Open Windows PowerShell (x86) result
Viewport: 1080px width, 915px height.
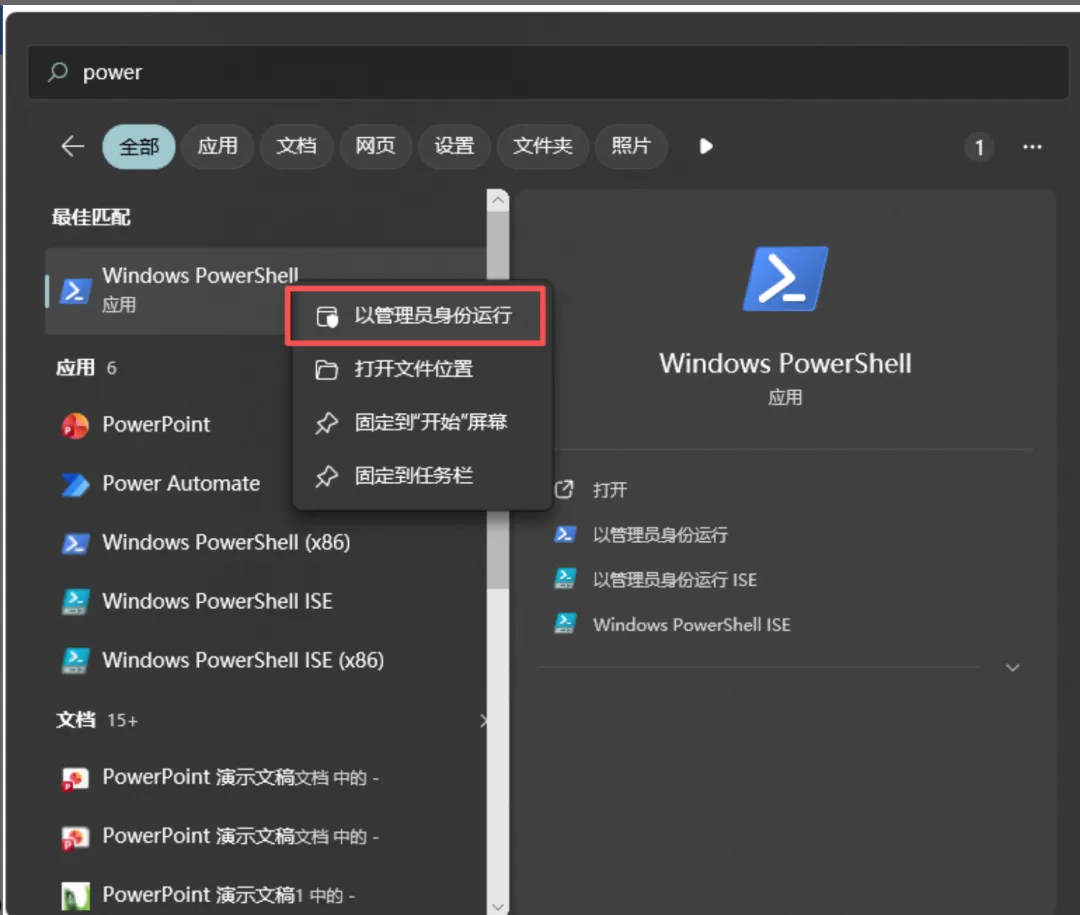226,542
